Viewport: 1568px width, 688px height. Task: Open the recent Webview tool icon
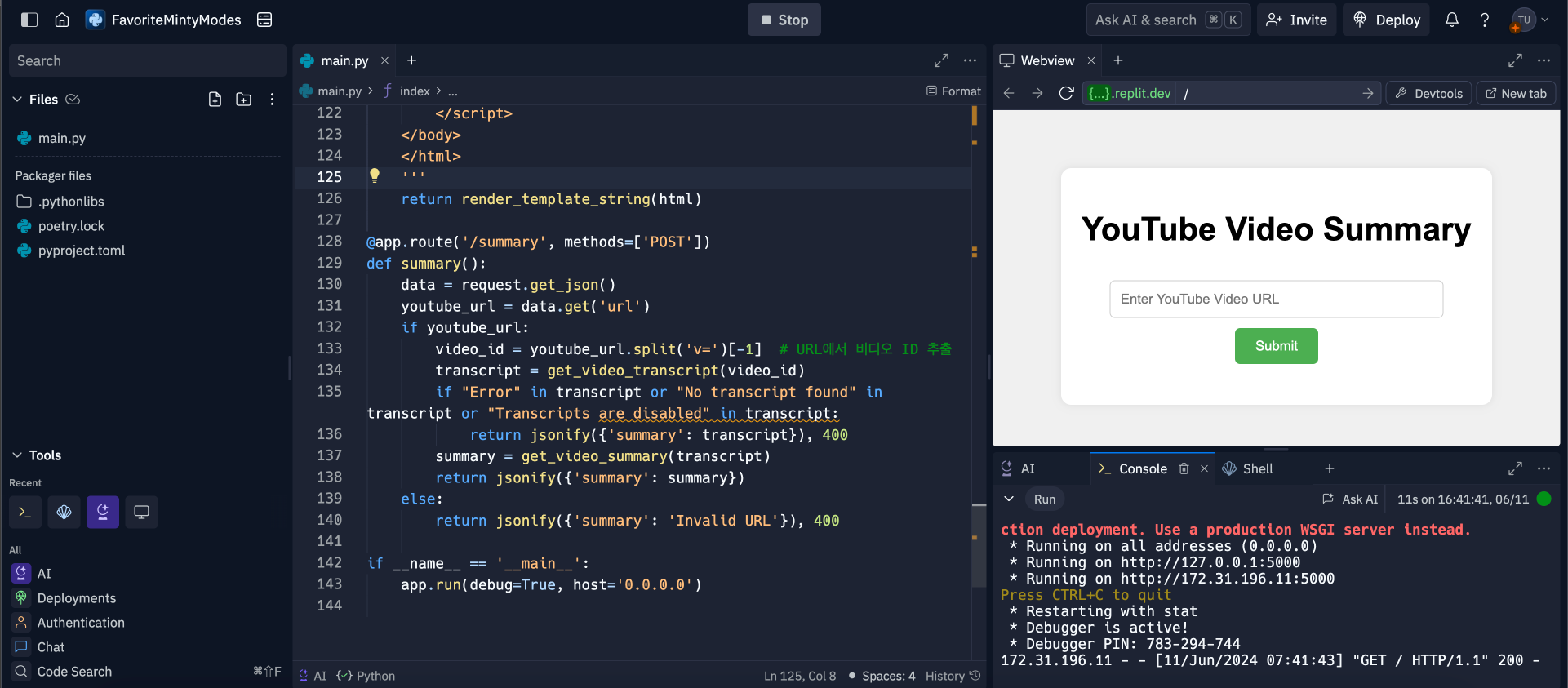pyautogui.click(x=141, y=512)
